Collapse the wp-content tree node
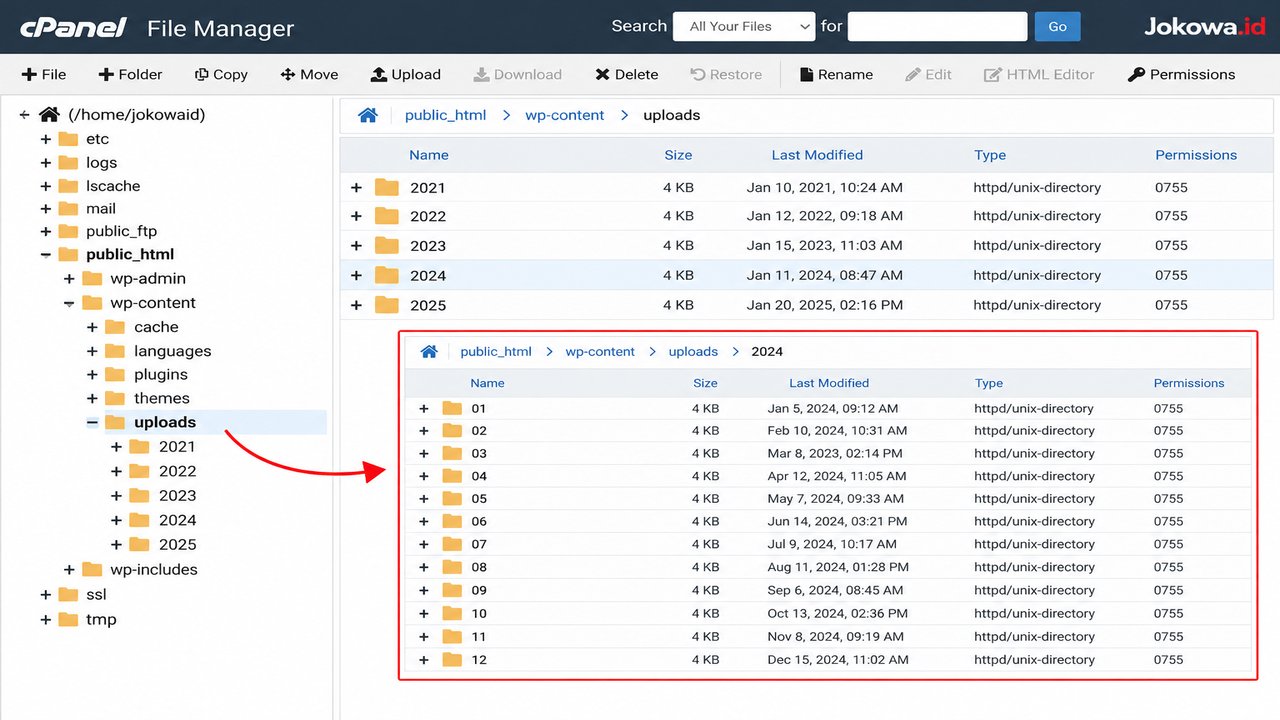This screenshot has height=720, width=1280. coord(69,303)
